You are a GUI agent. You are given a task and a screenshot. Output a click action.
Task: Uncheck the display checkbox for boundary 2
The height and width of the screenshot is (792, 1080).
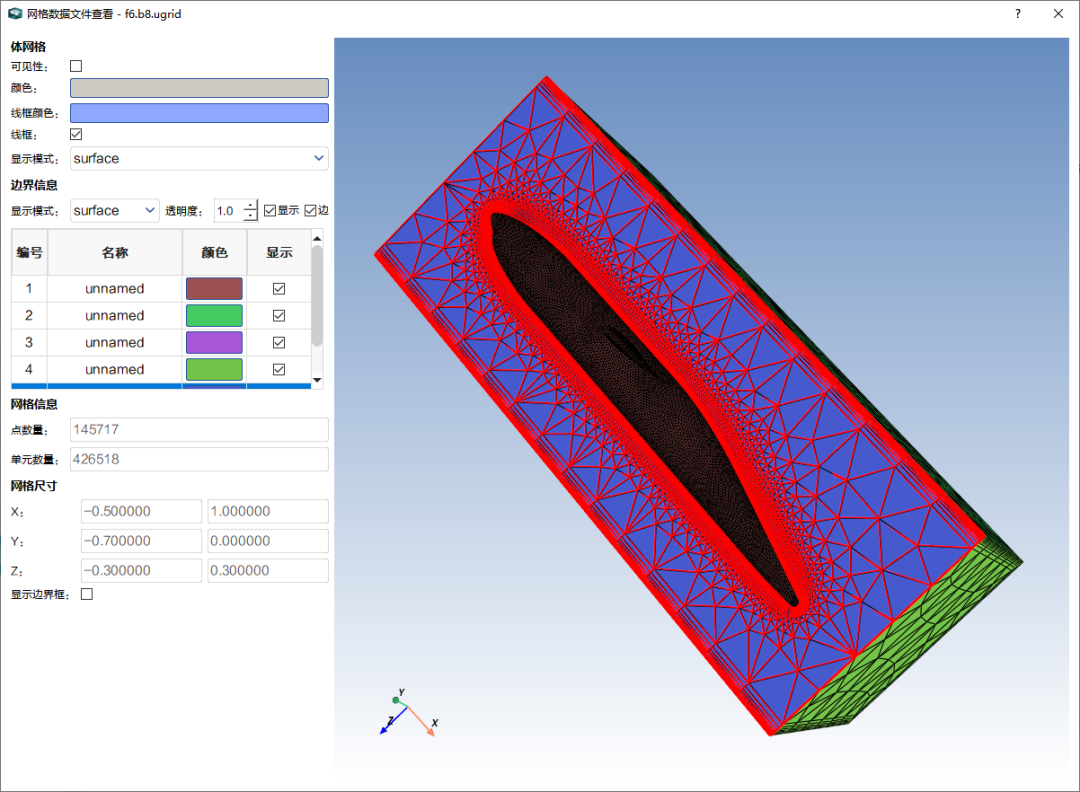point(279,315)
